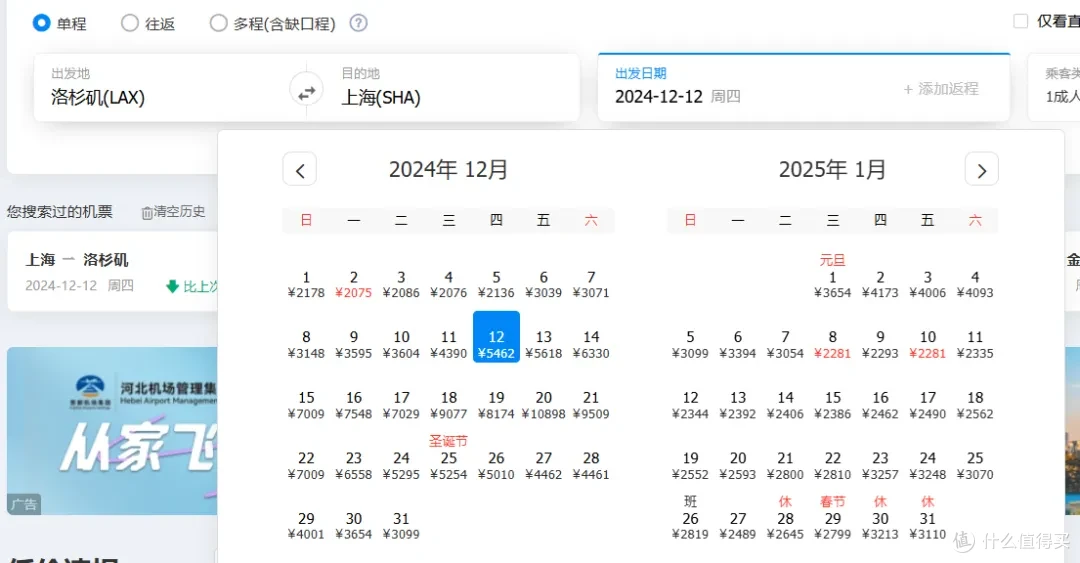Select the 往返 round-trip radio button
The height and width of the screenshot is (563, 1080).
[130, 23]
